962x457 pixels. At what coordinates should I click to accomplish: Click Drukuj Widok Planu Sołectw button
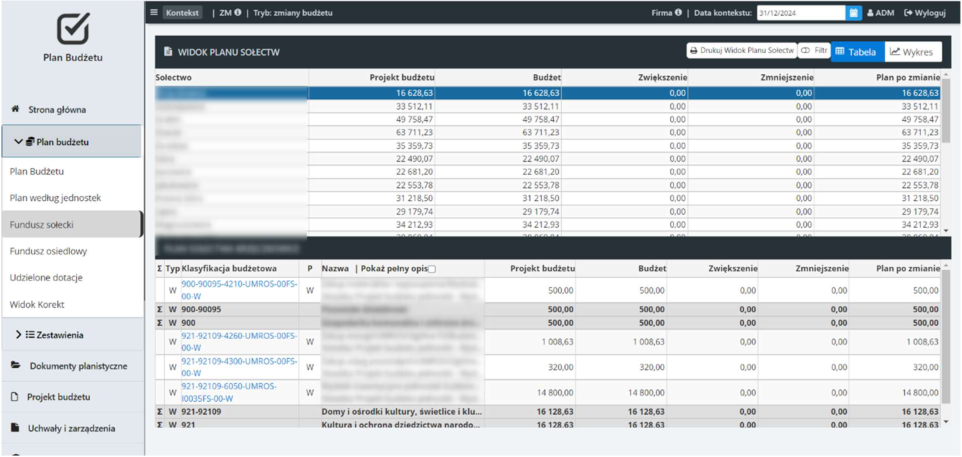[x=741, y=52]
